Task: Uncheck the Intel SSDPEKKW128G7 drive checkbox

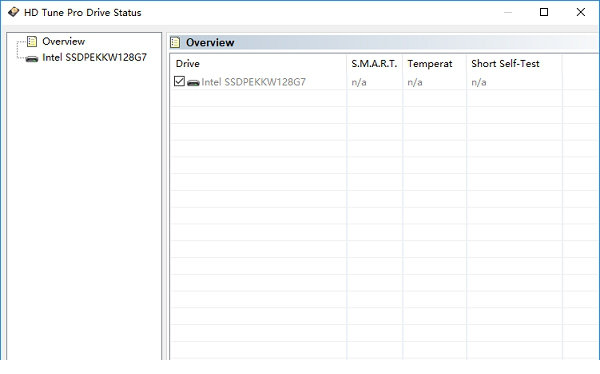Action: (179, 81)
